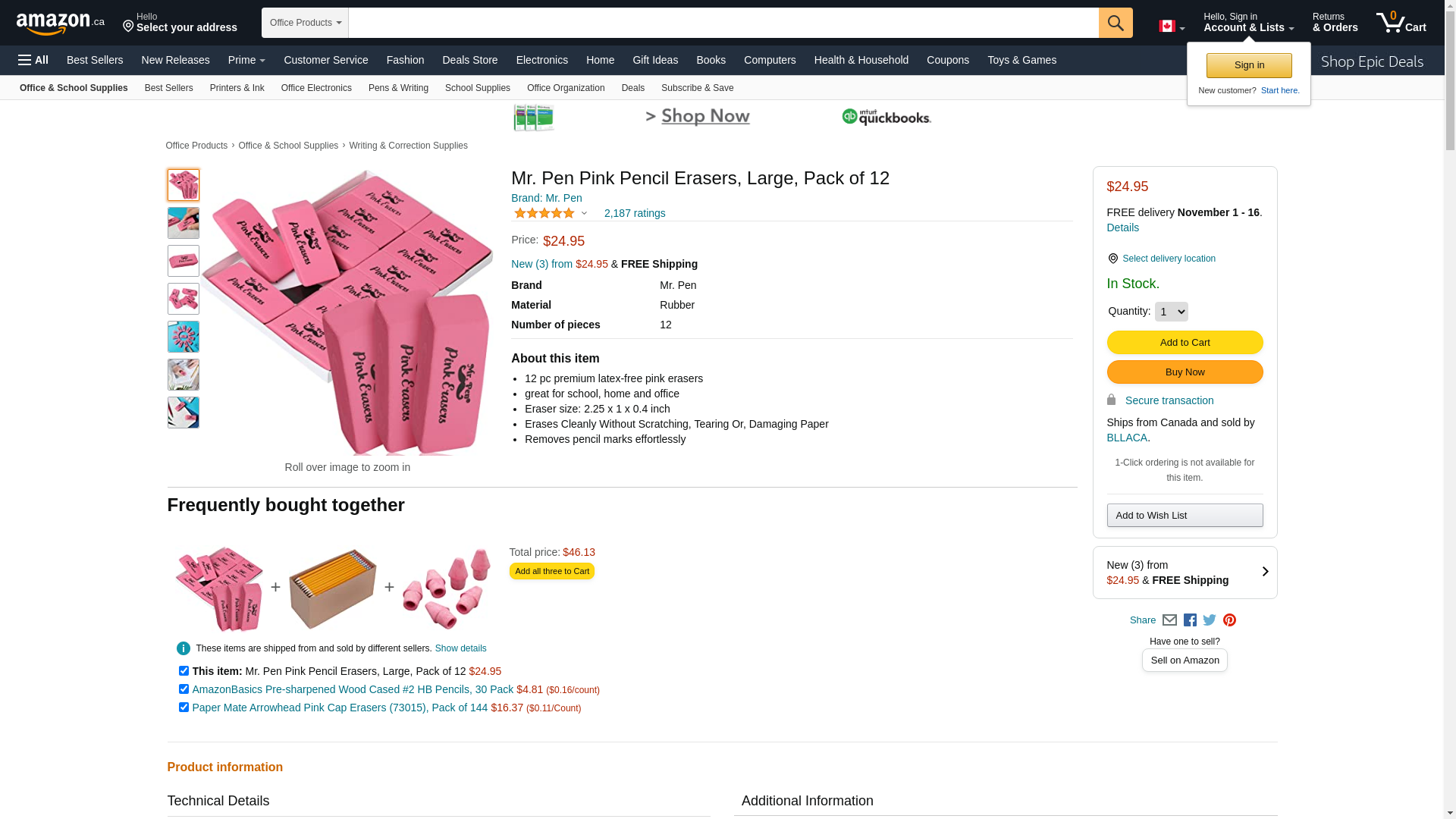
Task: Open the shopping cart icon
Action: [1401, 22]
